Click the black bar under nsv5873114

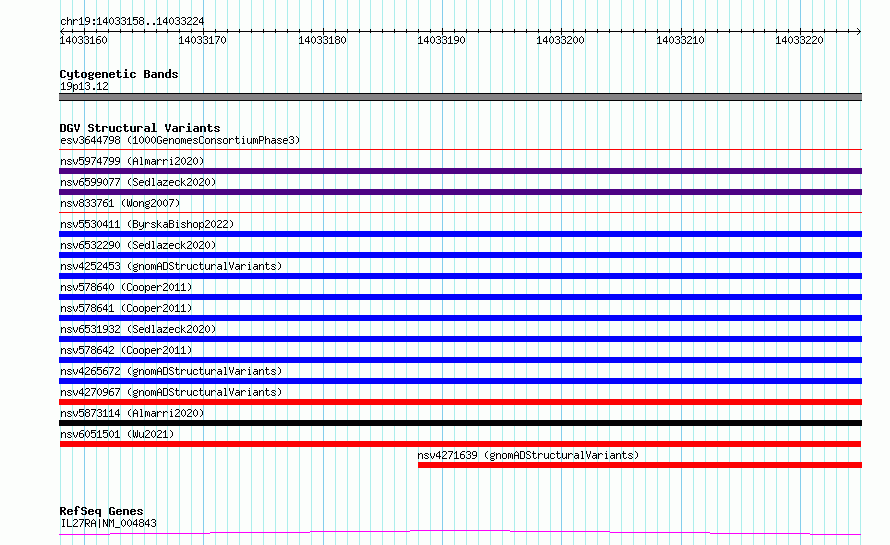click(x=460, y=423)
